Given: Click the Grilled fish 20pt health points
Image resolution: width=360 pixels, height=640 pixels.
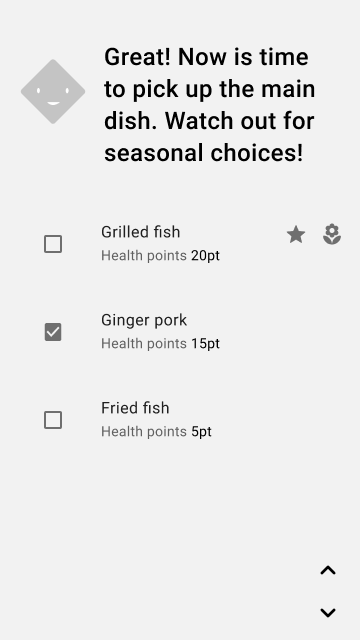Looking at the screenshot, I should [205, 256].
